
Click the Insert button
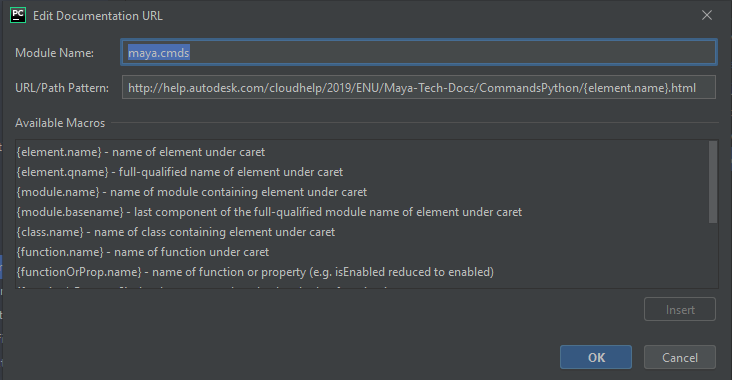click(x=680, y=310)
